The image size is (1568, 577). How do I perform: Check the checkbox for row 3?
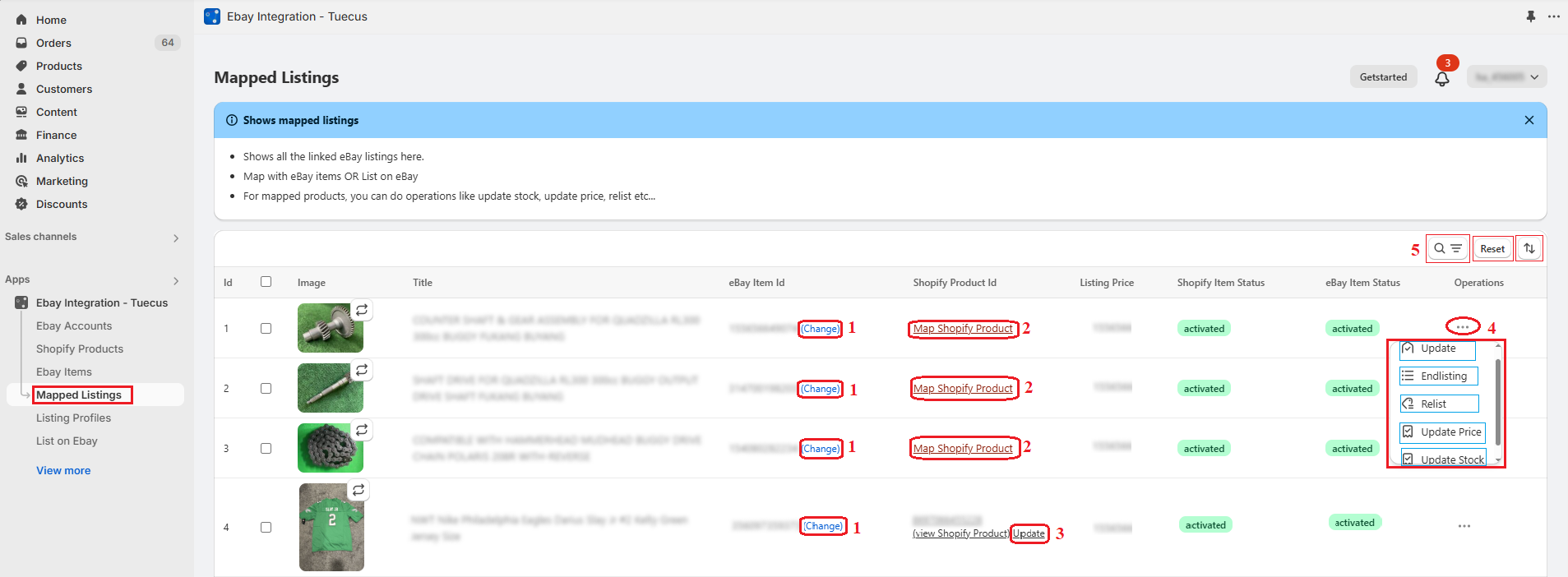click(266, 448)
